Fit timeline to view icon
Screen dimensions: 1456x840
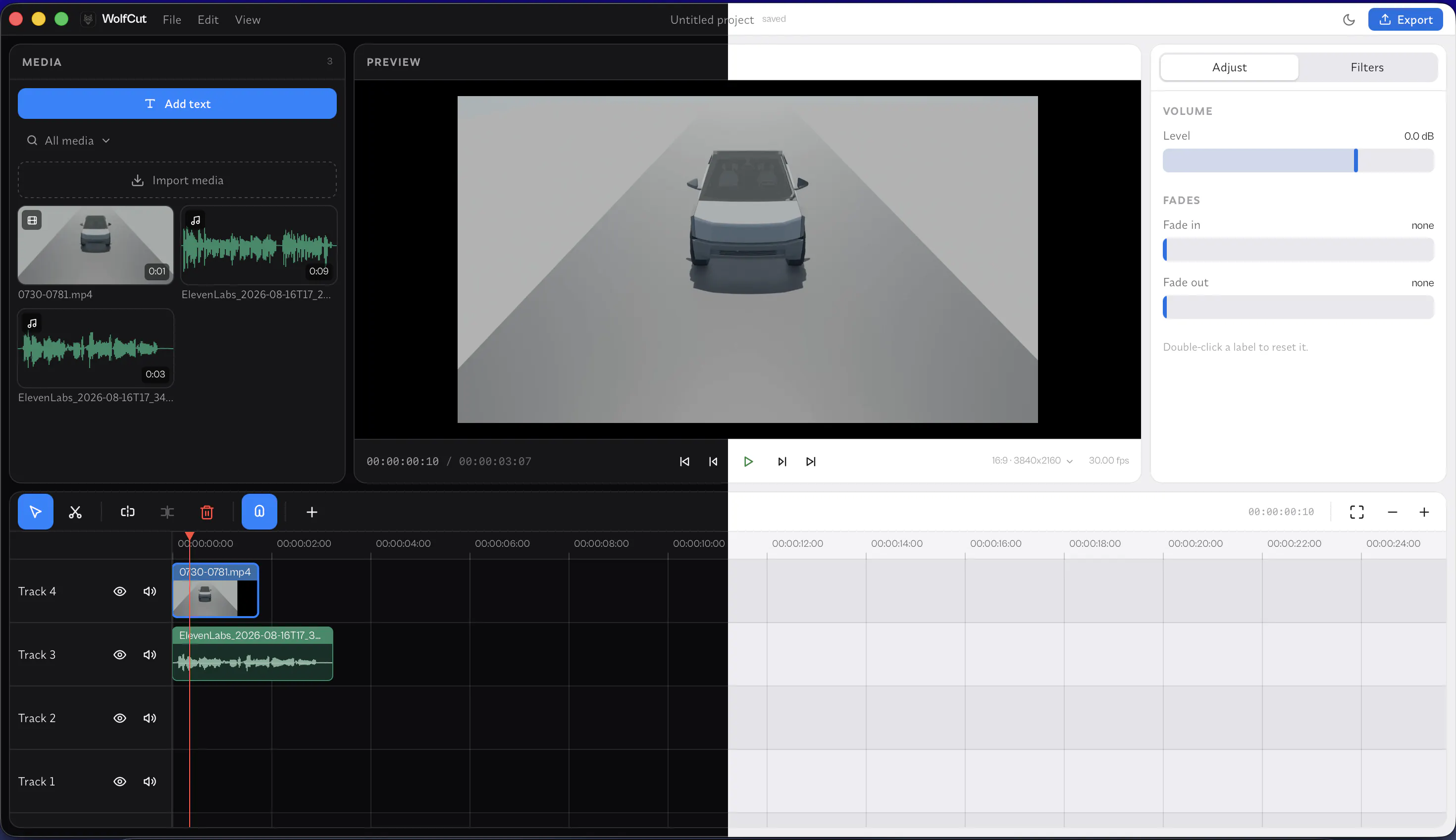point(1357,512)
